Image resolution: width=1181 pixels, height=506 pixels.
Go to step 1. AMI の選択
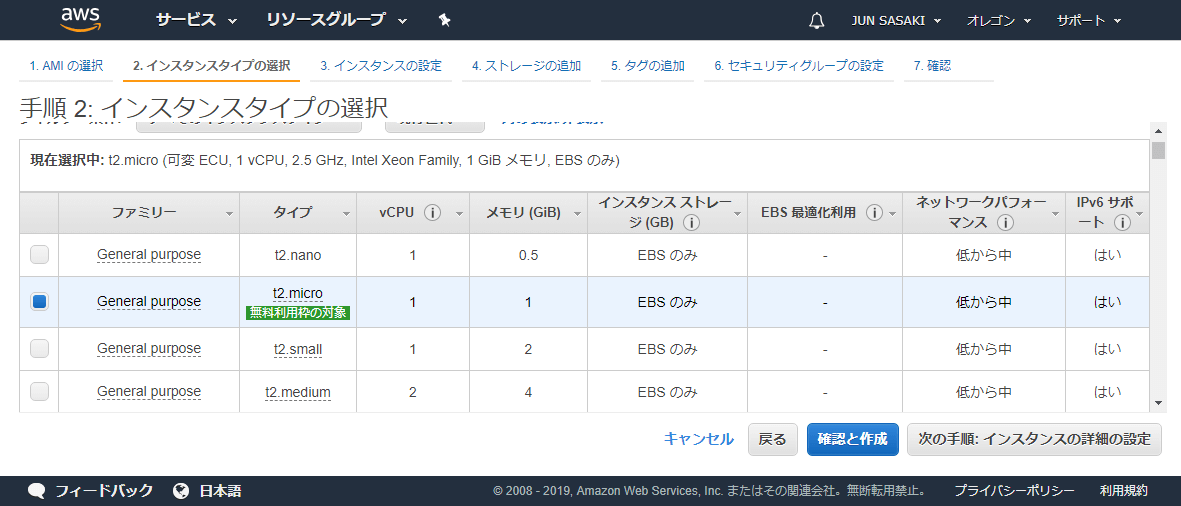click(x=66, y=66)
